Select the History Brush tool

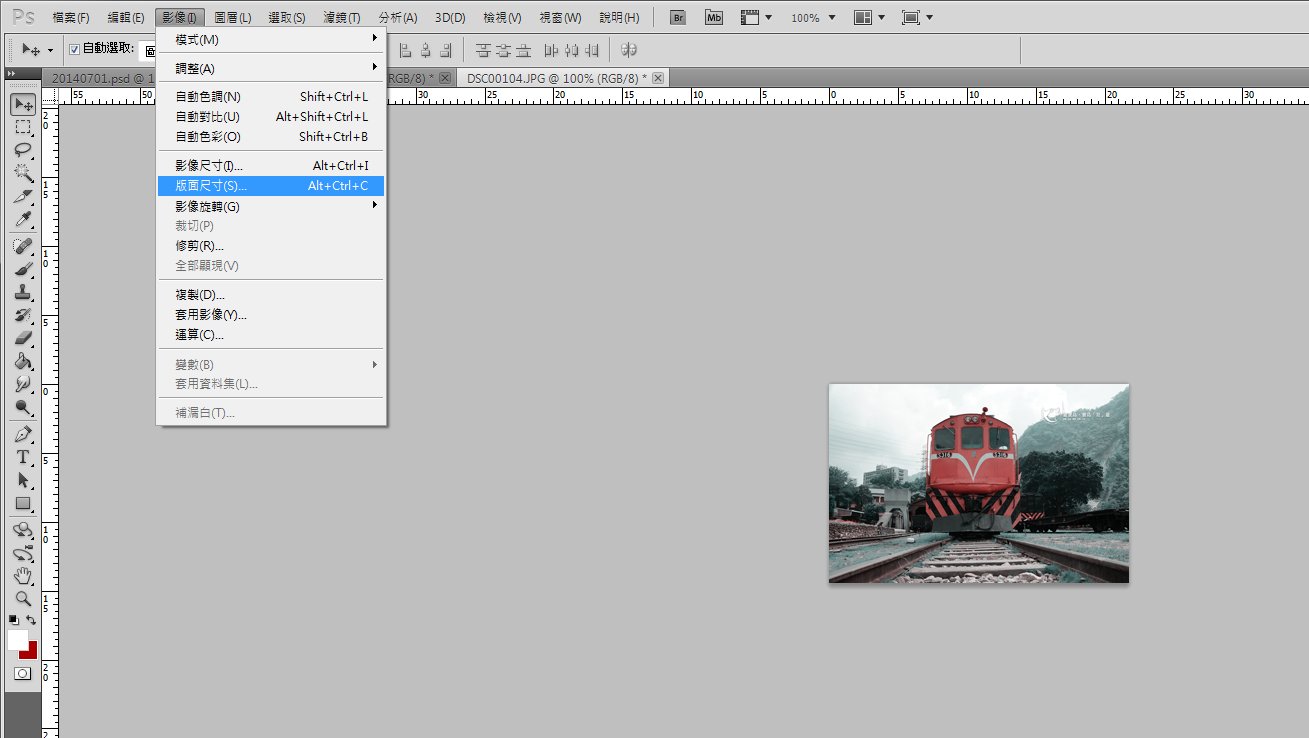(22, 315)
